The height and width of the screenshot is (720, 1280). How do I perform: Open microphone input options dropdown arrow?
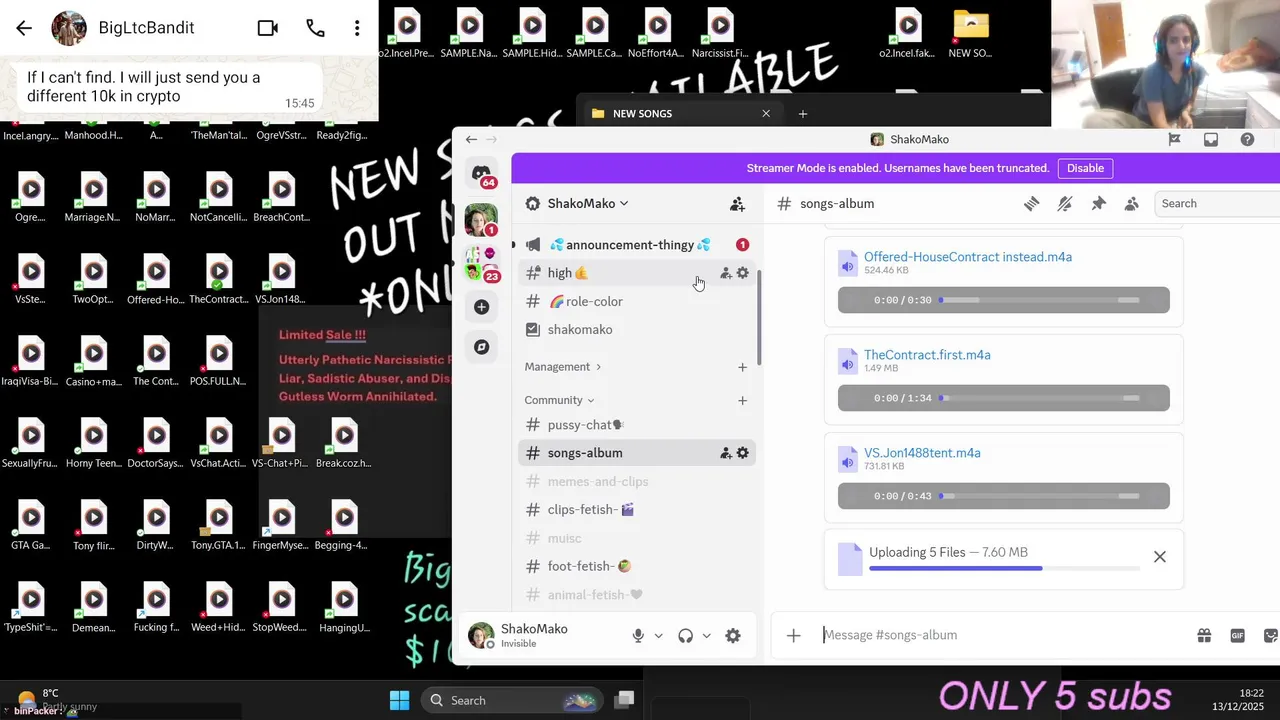658,636
